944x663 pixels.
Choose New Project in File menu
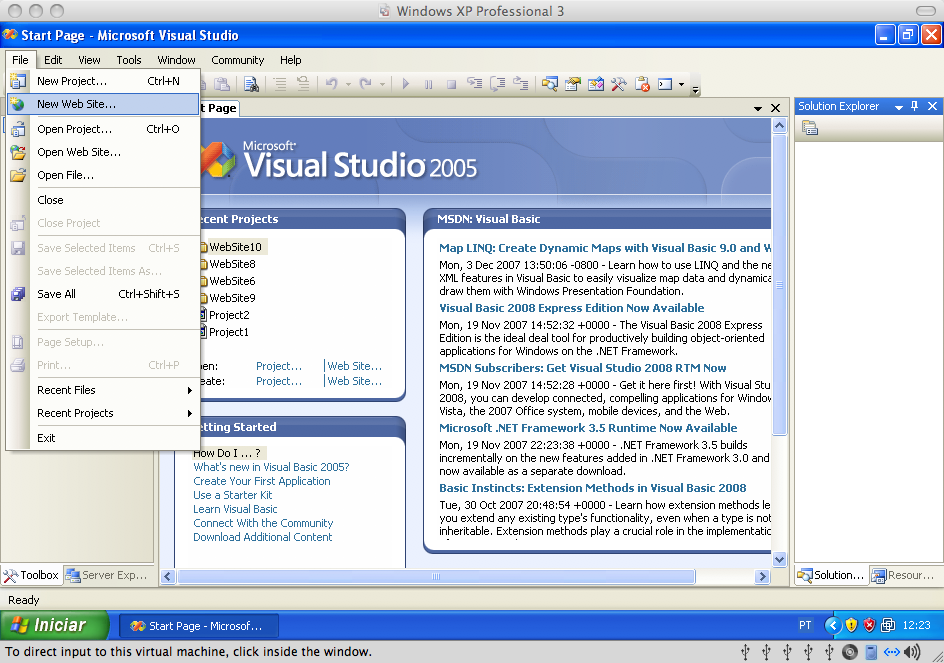pyautogui.click(x=103, y=81)
